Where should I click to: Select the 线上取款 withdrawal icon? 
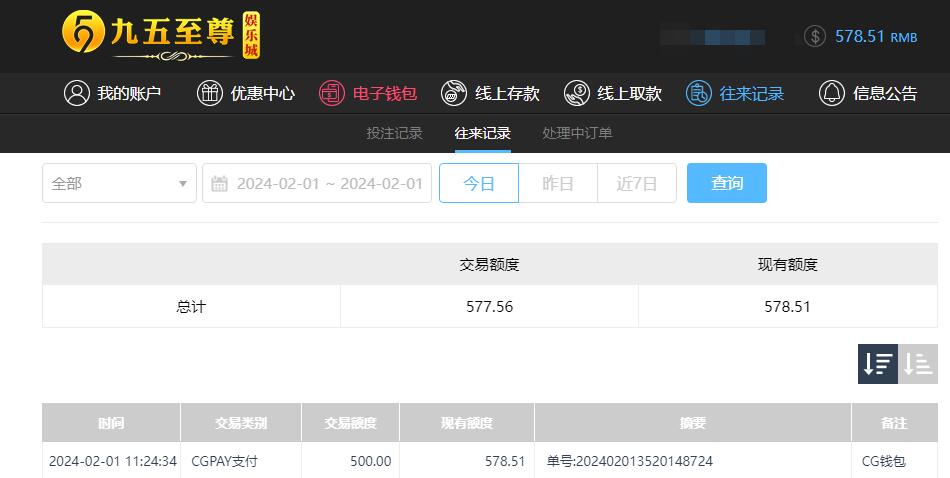pyautogui.click(x=577, y=93)
